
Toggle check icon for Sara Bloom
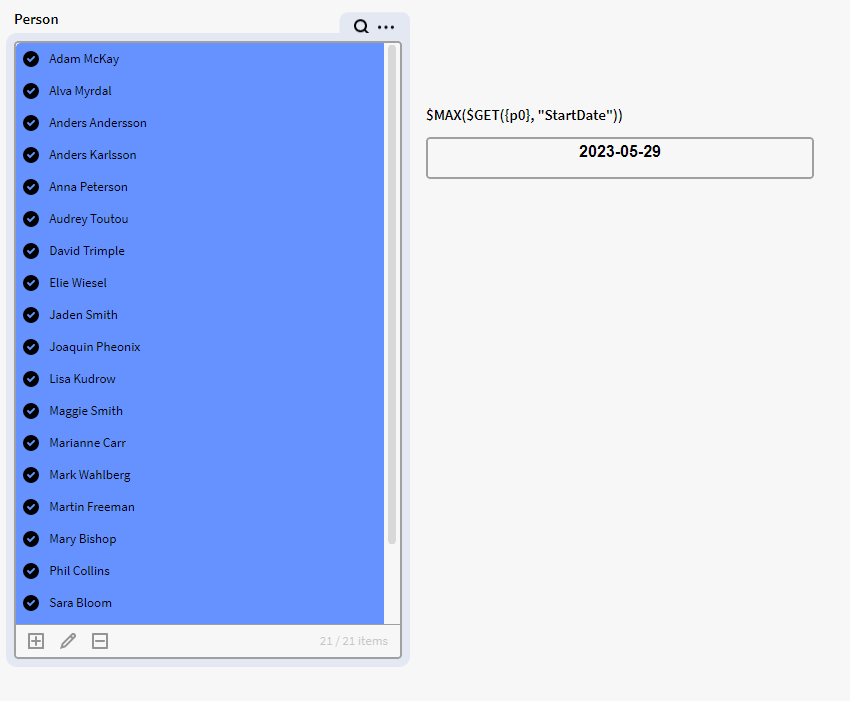point(31,603)
